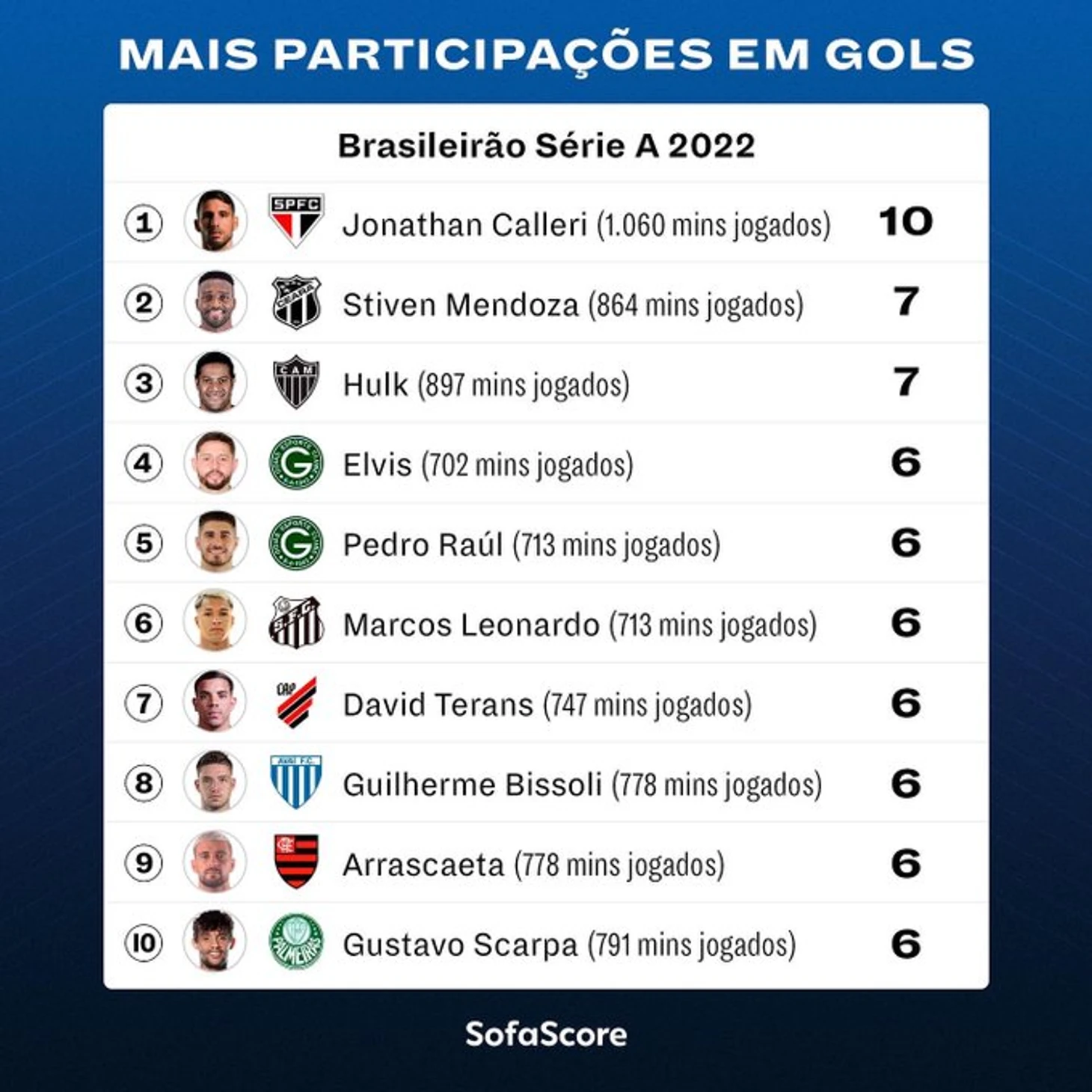Click the Palmeiras club crest

296,942
